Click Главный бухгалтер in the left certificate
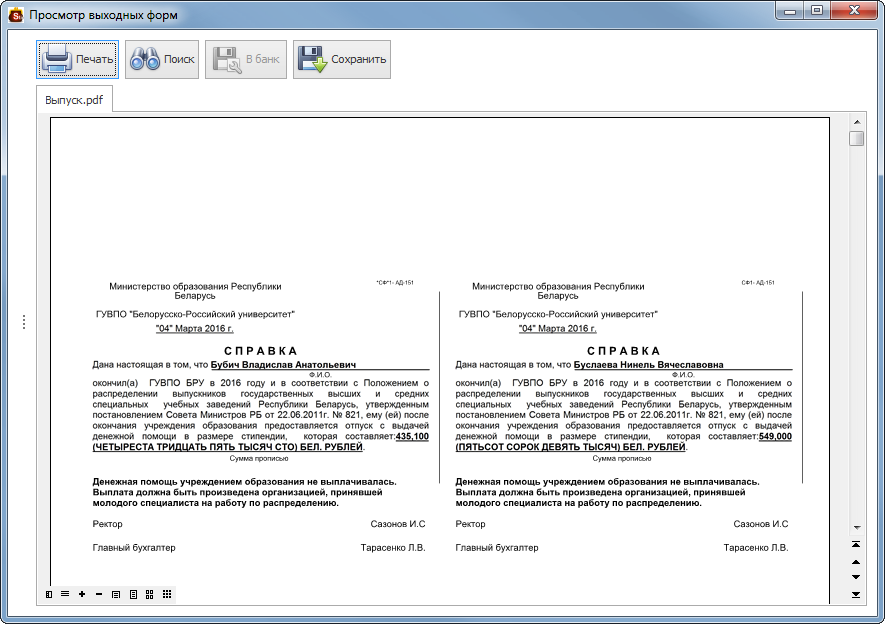885x624 pixels. click(x=134, y=548)
